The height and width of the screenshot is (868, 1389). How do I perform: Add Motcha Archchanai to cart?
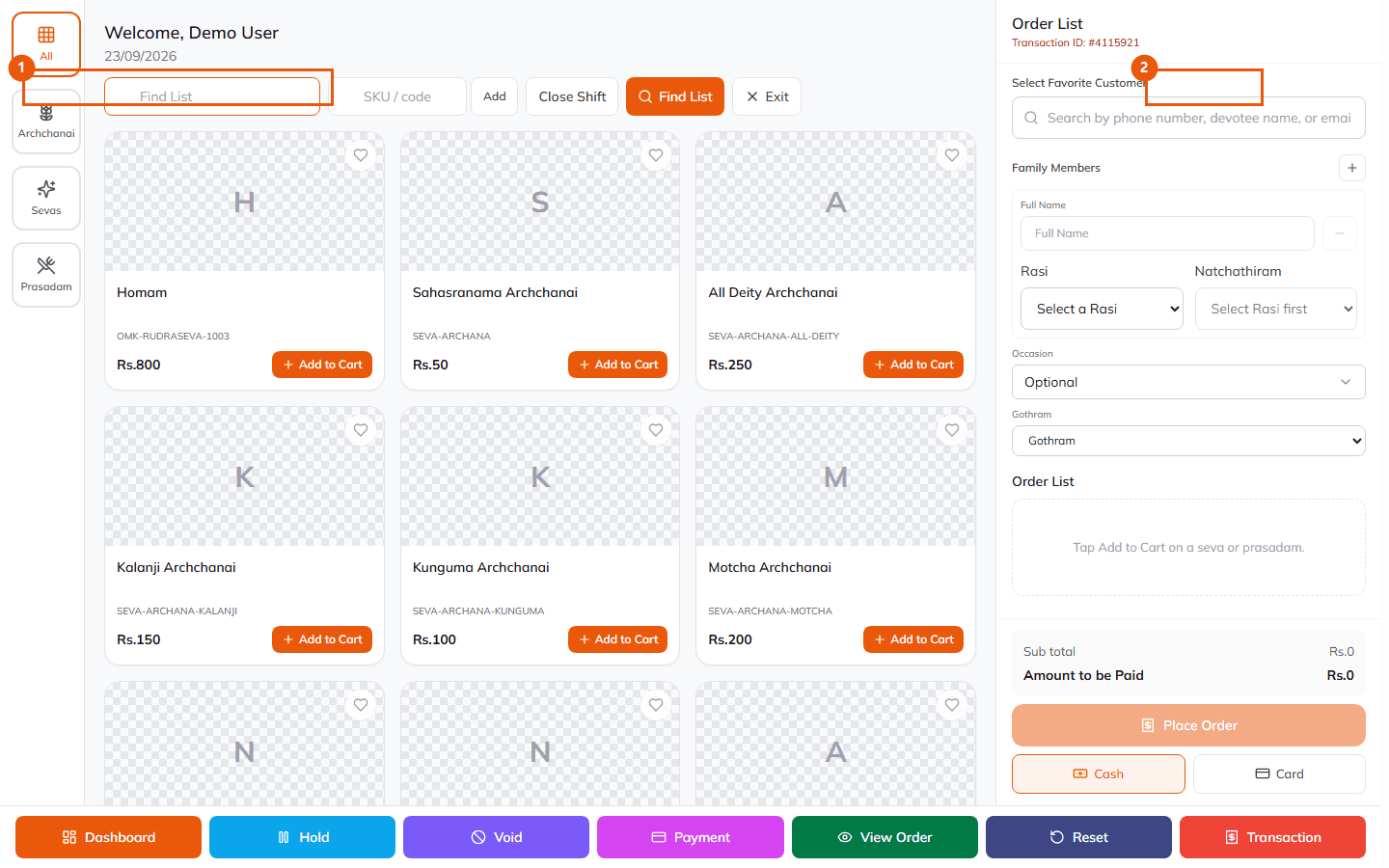913,639
